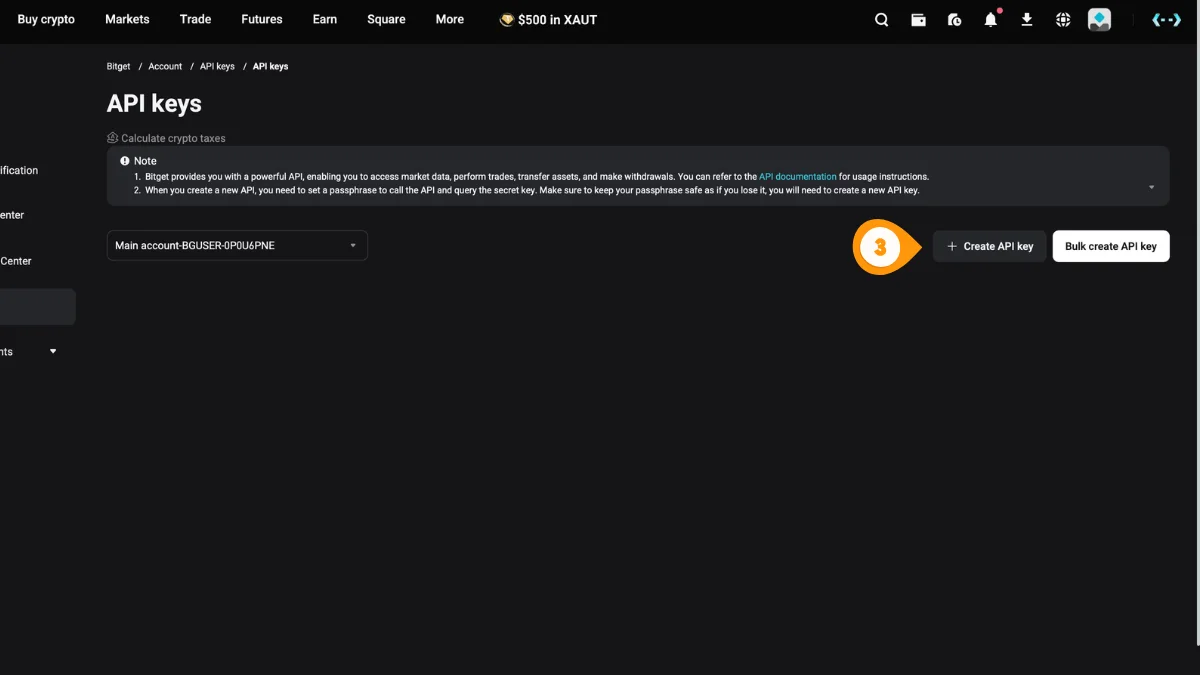Open Square menu
This screenshot has height=675, width=1200.
pyautogui.click(x=386, y=20)
